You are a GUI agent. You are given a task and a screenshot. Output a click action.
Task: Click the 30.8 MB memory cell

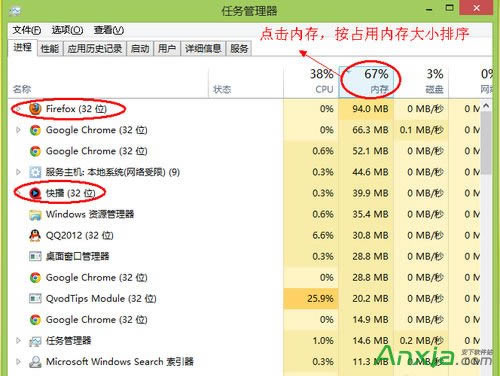point(366,235)
